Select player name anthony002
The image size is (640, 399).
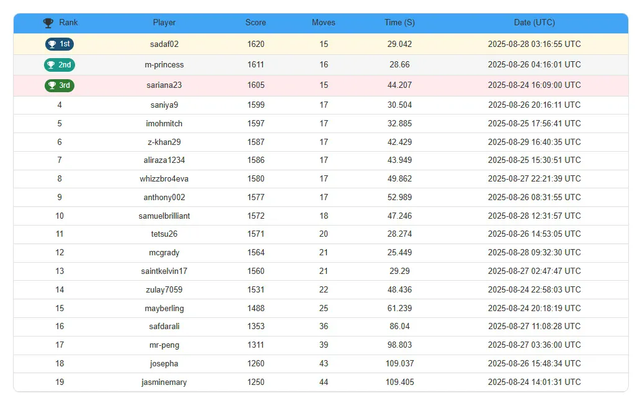click(164, 197)
